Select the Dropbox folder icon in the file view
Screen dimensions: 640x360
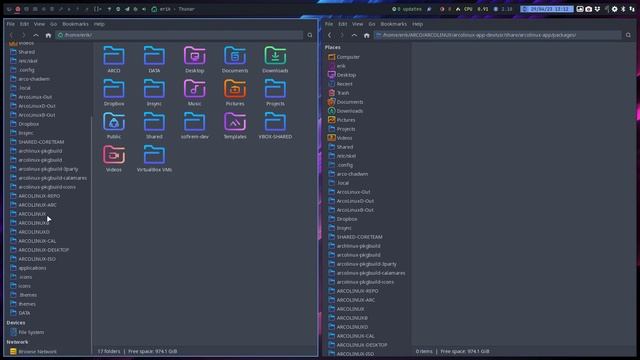pyautogui.click(x=114, y=92)
